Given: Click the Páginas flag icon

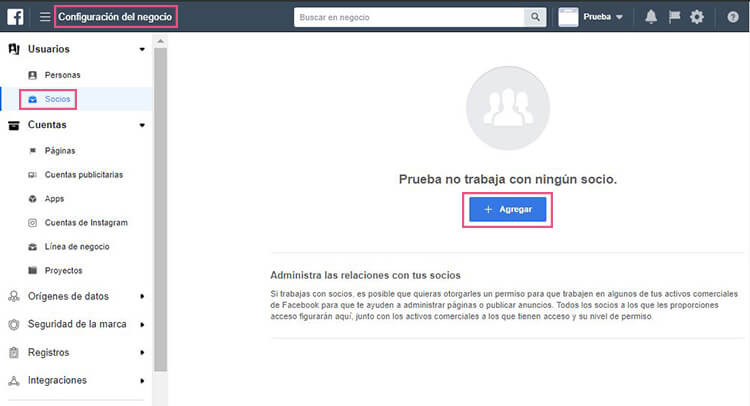Looking at the screenshot, I should (33, 151).
